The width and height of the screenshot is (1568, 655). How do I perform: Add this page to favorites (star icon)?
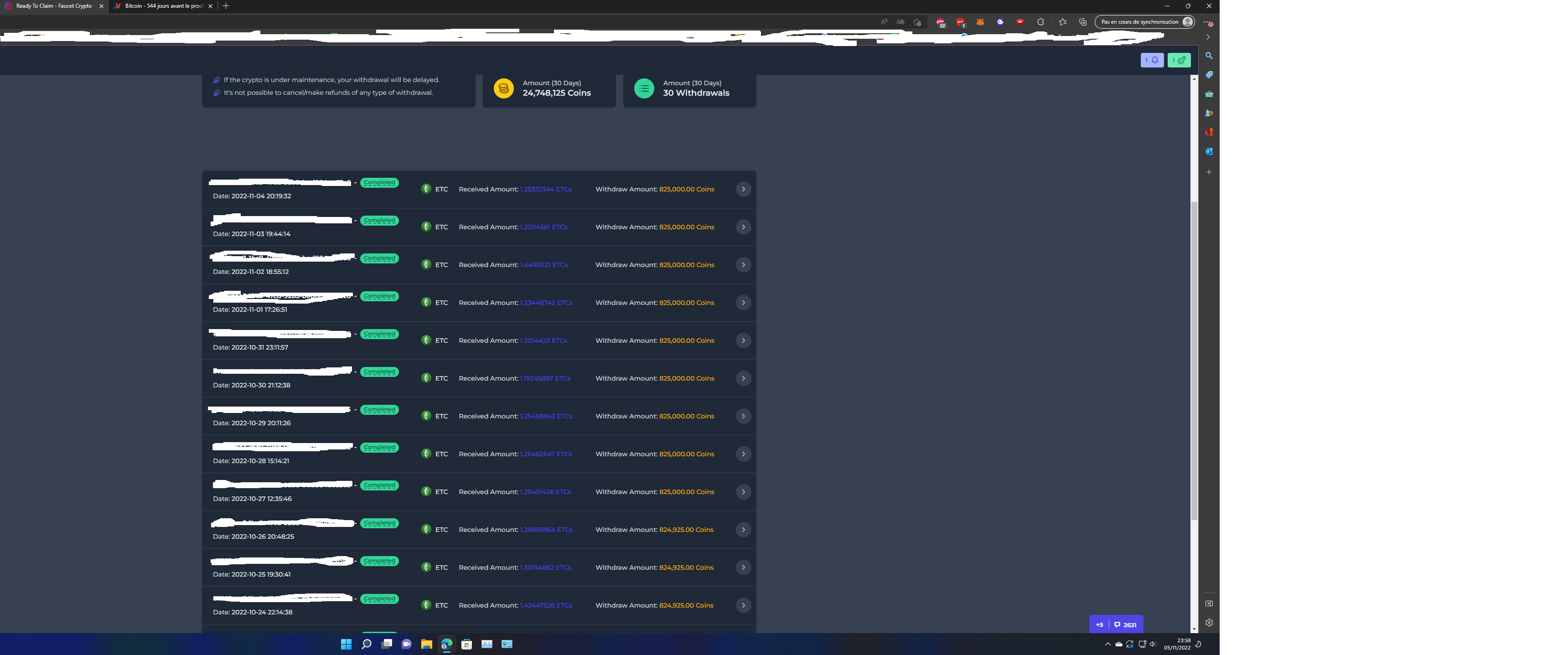(x=917, y=22)
